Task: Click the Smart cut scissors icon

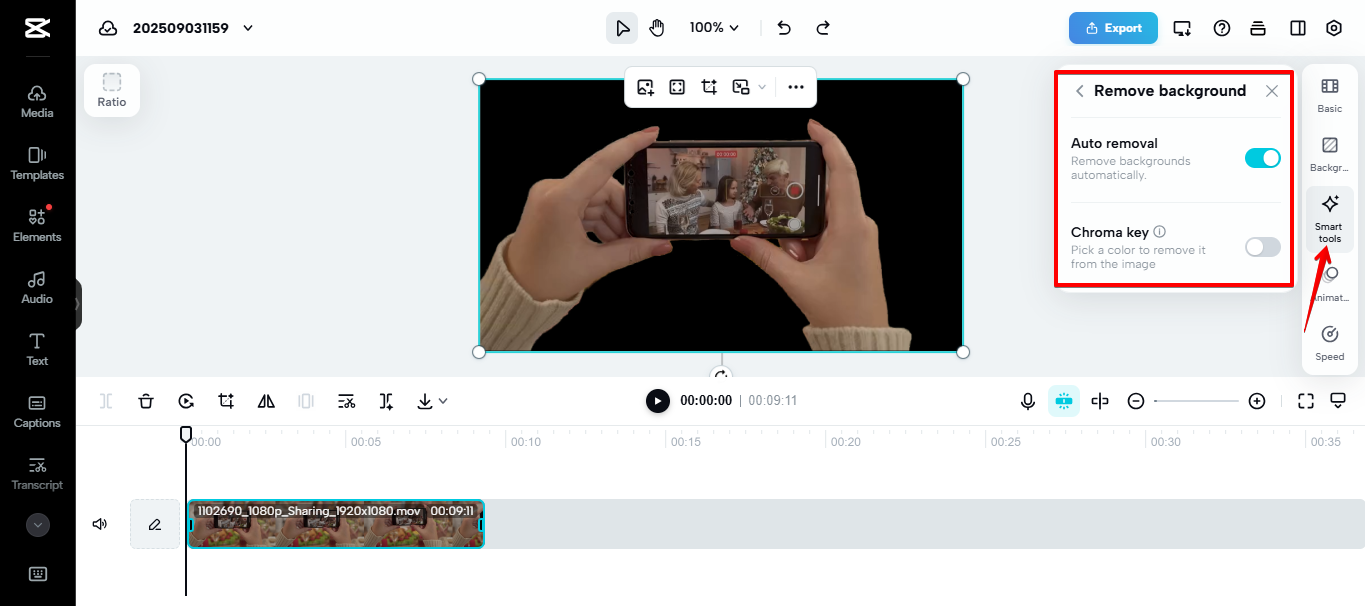Action: [x=346, y=401]
